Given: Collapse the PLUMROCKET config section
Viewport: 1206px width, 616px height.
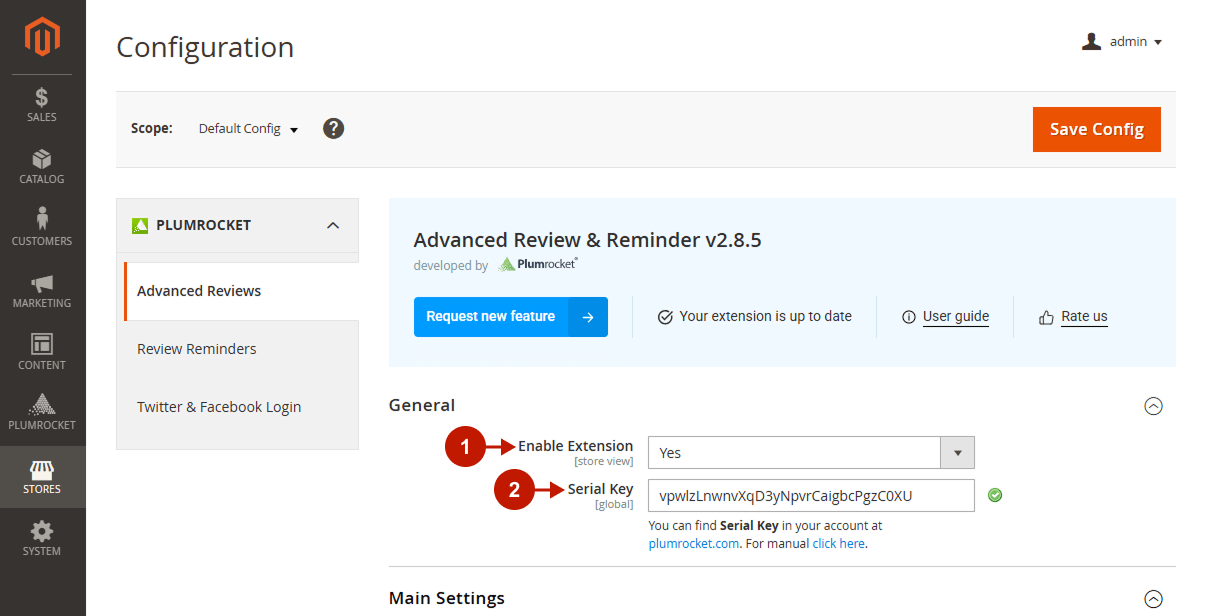Looking at the screenshot, I should [x=333, y=225].
